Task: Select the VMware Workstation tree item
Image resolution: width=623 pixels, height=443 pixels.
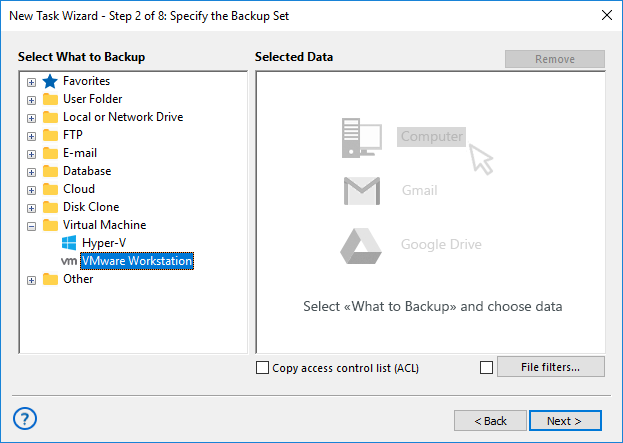Action: [x=137, y=261]
